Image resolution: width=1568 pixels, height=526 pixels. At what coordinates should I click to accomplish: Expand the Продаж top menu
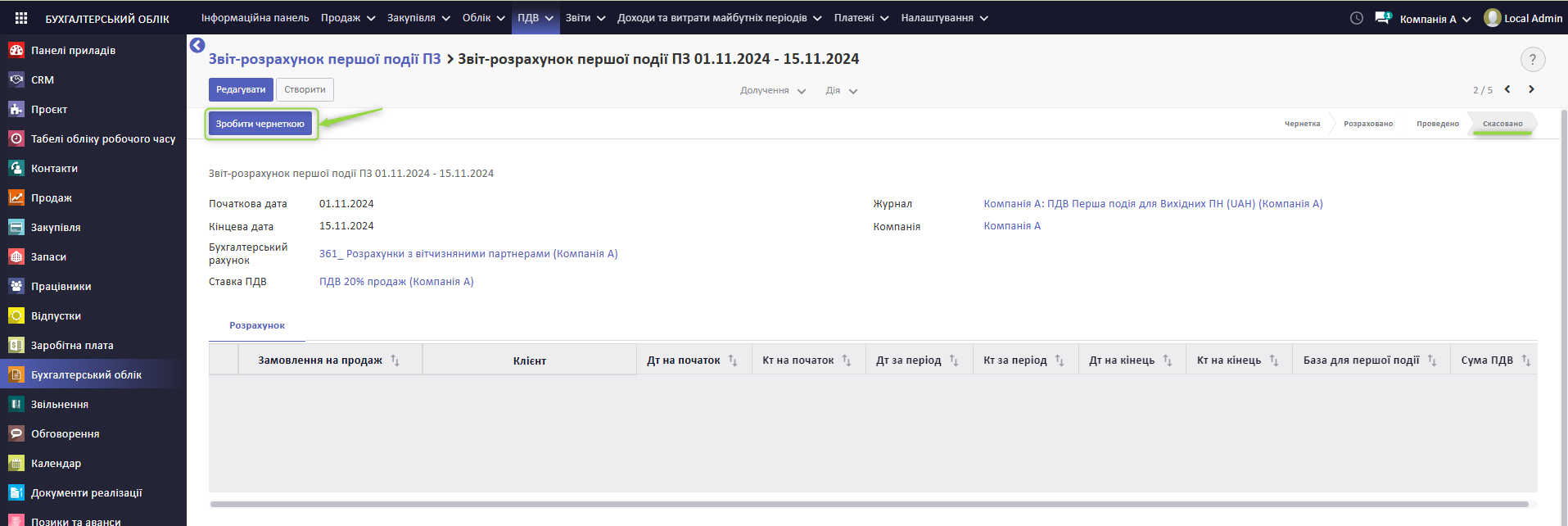coord(348,17)
